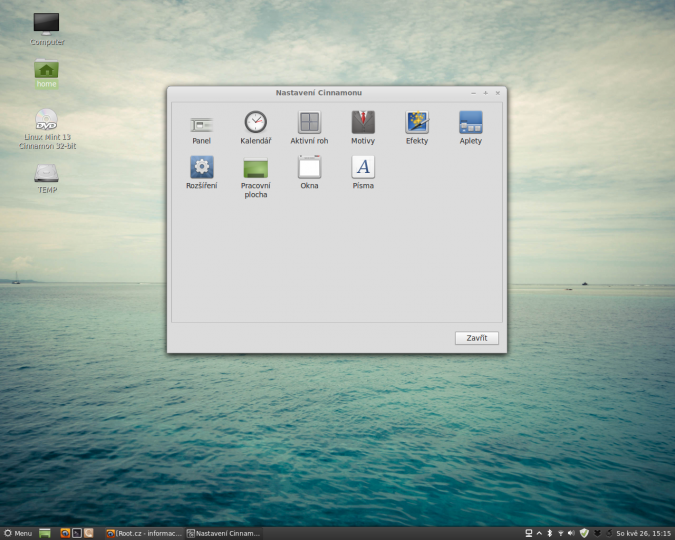Select the Computer desktop icon
This screenshot has width=675, height=540.
(47, 29)
